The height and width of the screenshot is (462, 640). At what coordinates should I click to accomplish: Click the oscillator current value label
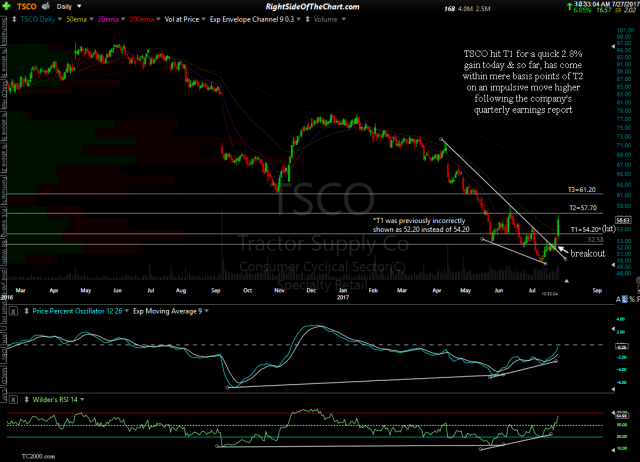(x=623, y=347)
